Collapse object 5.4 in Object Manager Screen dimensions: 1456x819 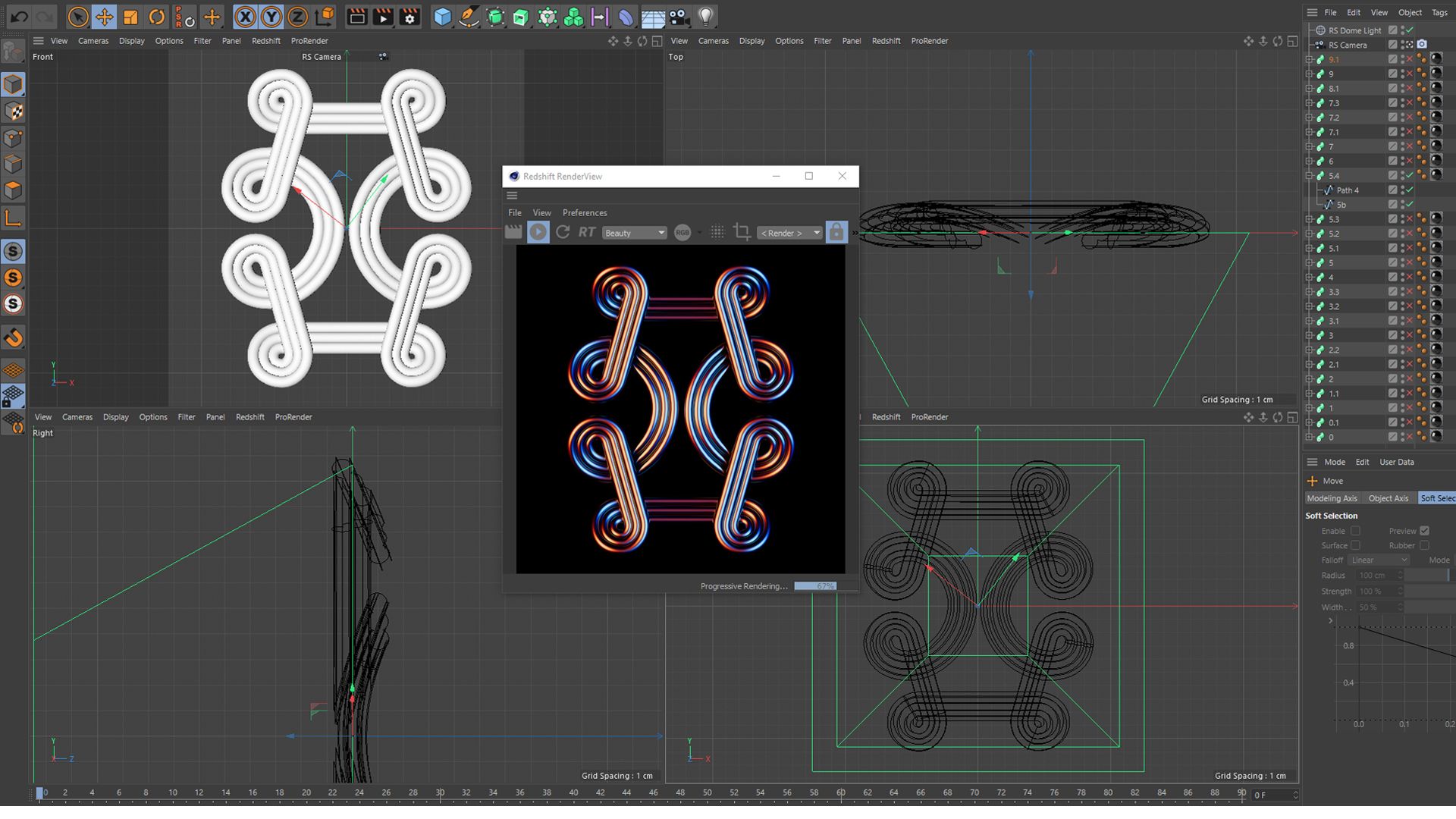coord(1310,175)
